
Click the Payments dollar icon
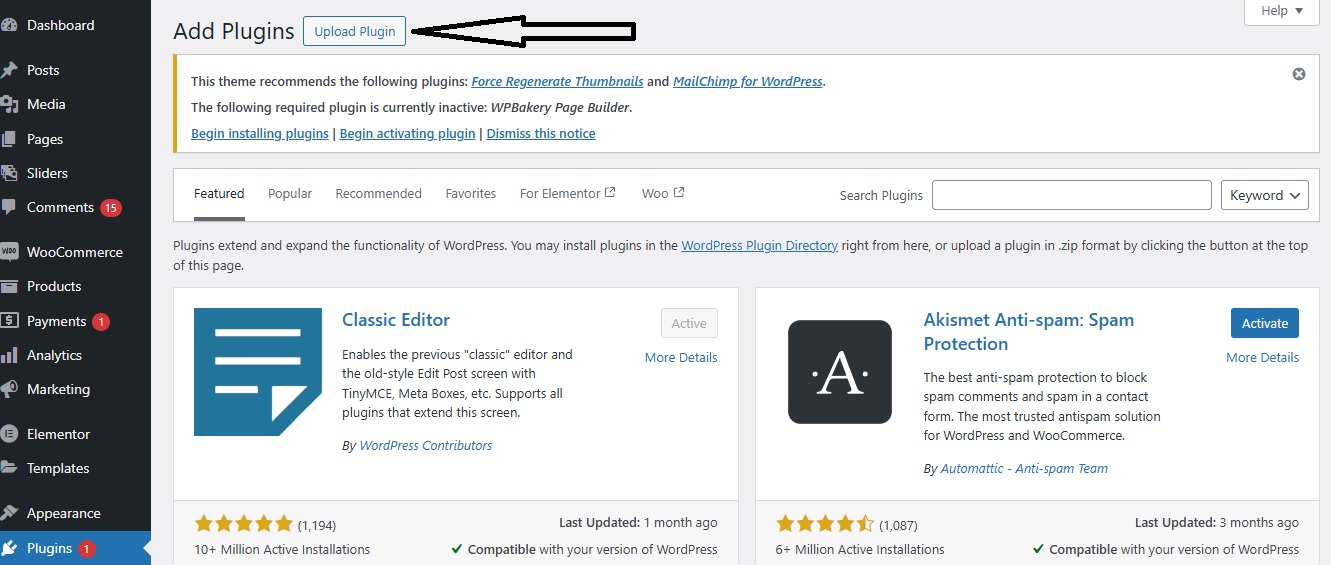click(x=9, y=321)
